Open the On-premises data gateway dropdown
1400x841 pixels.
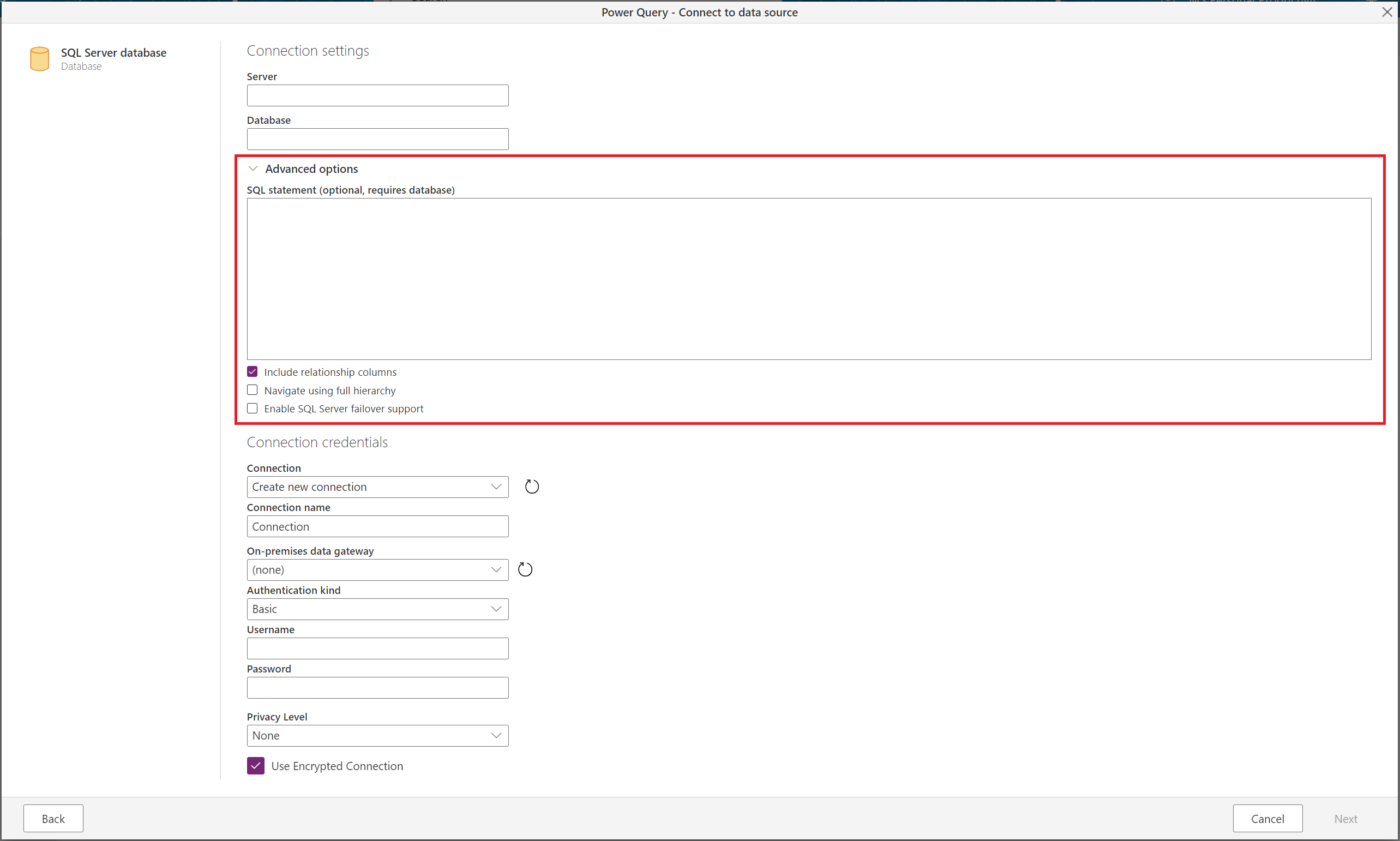377,569
